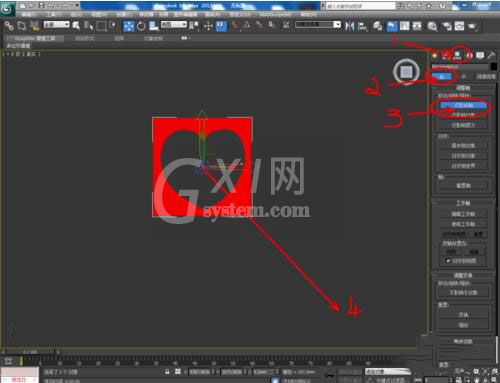The image size is (500, 383).
Task: Toggle the Selection Lock padlock in status bar
Action: (167, 371)
